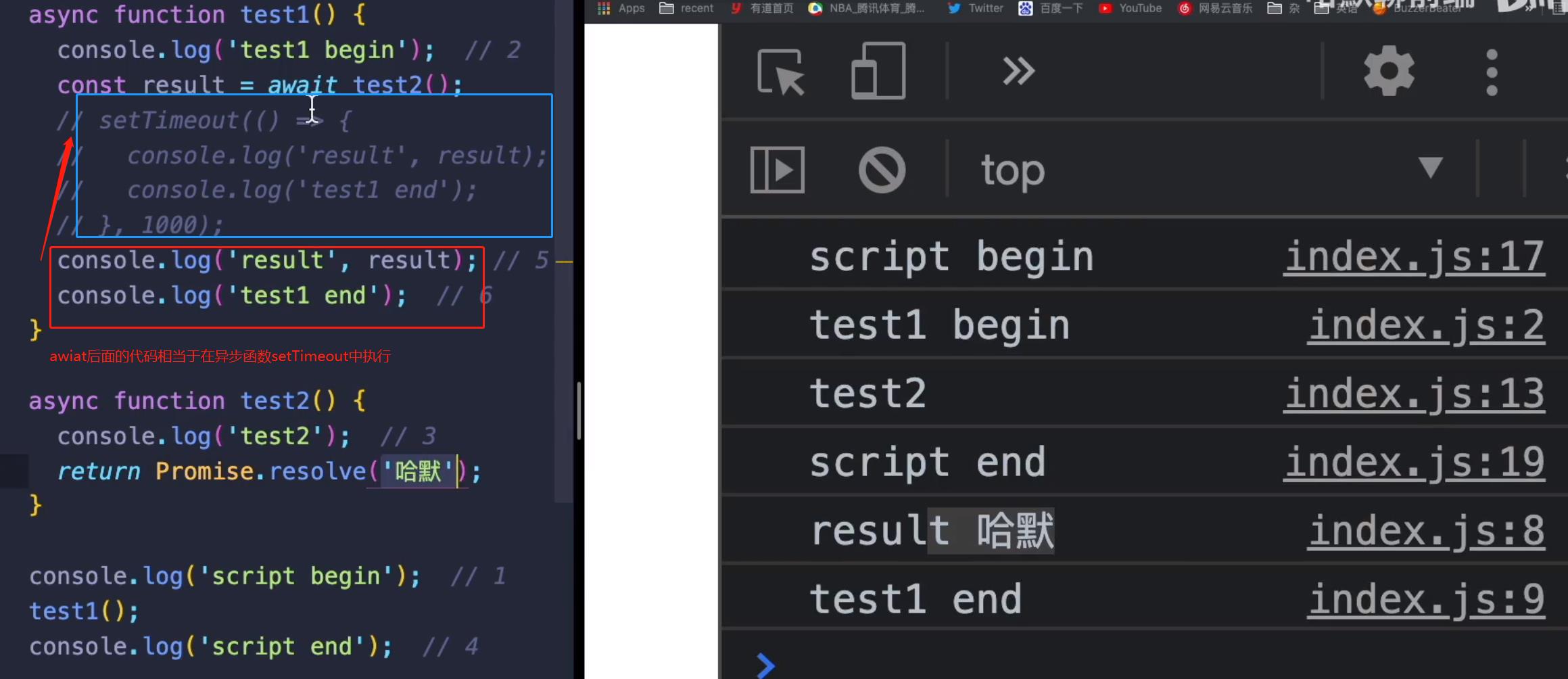Toggle the device toolbar icon
The width and height of the screenshot is (1568, 679).
(x=878, y=70)
